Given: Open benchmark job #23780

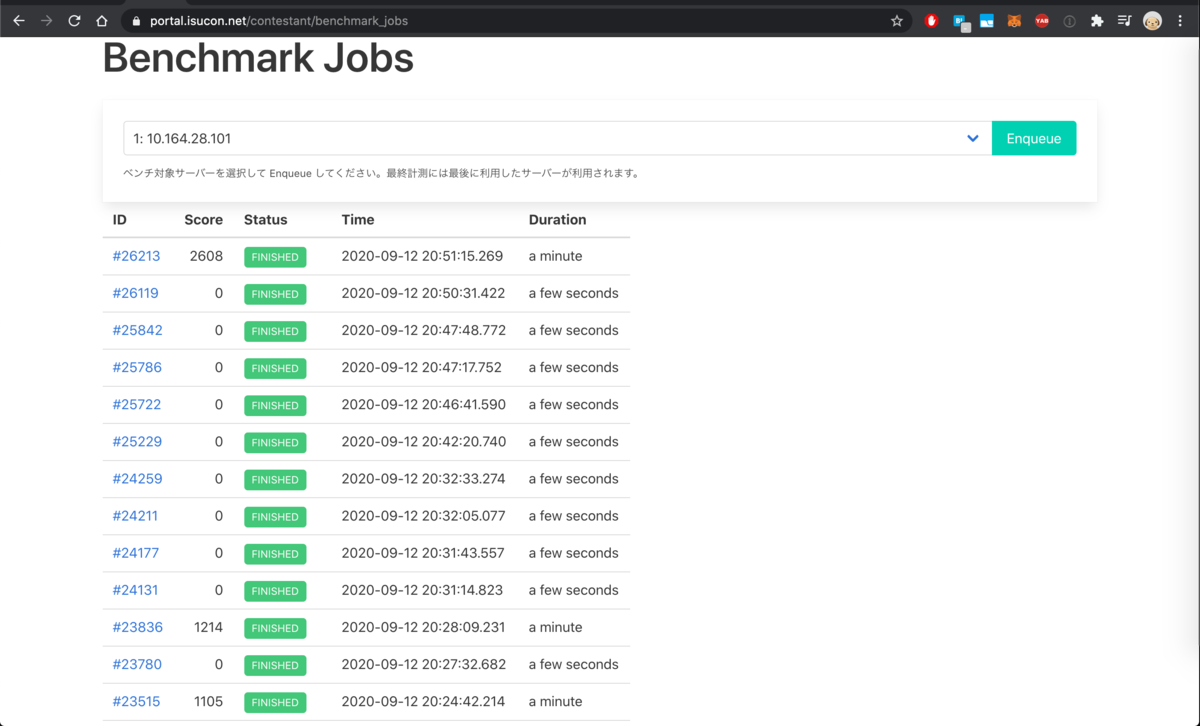Looking at the screenshot, I should [x=137, y=664].
